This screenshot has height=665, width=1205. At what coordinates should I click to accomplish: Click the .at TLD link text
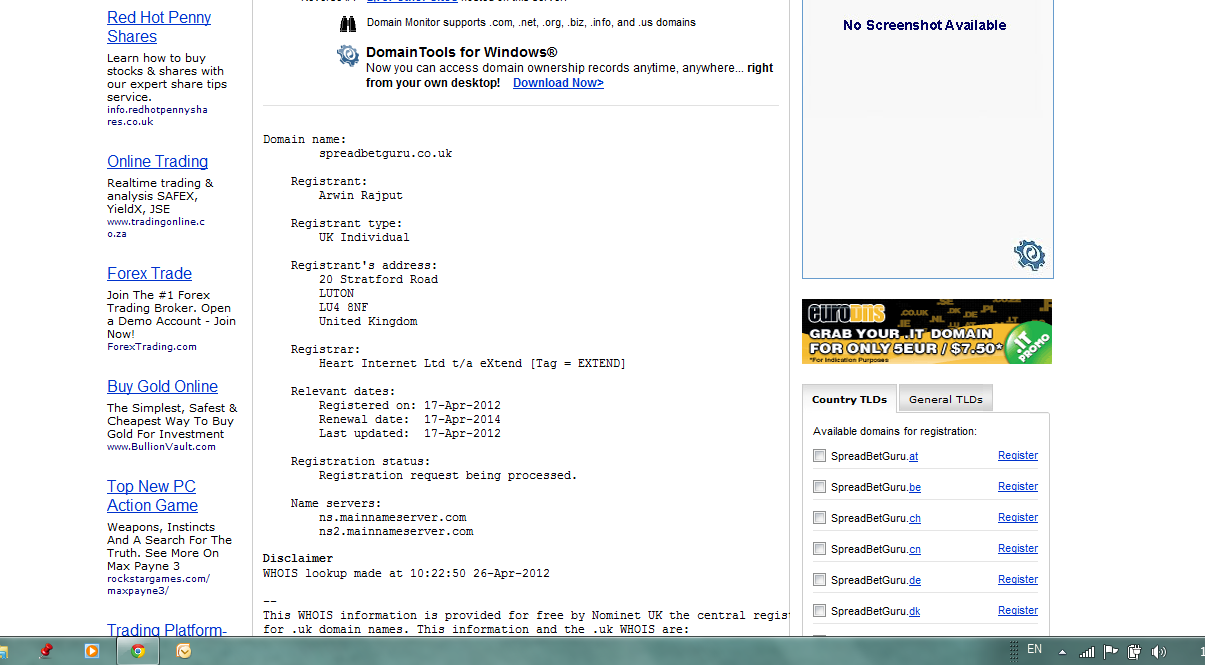pos(913,456)
